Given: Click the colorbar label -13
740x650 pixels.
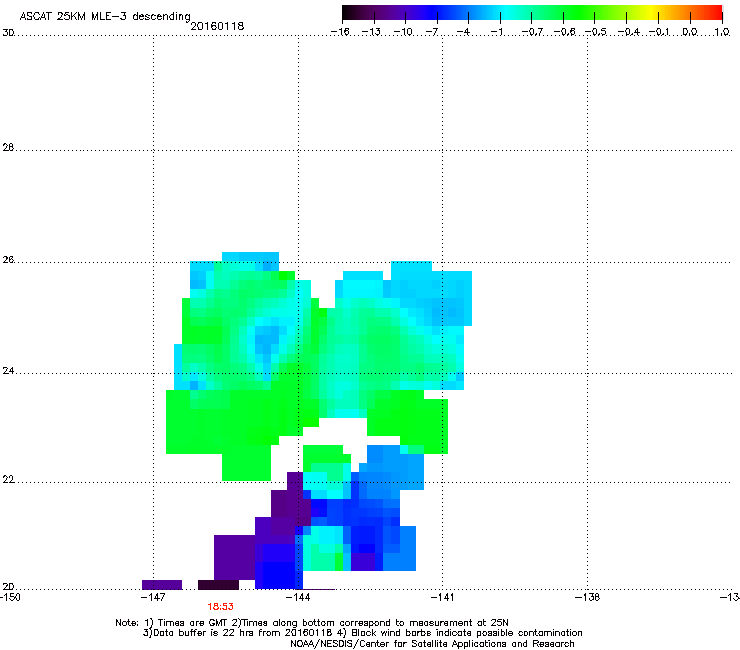Looking at the screenshot, I should 371,32.
